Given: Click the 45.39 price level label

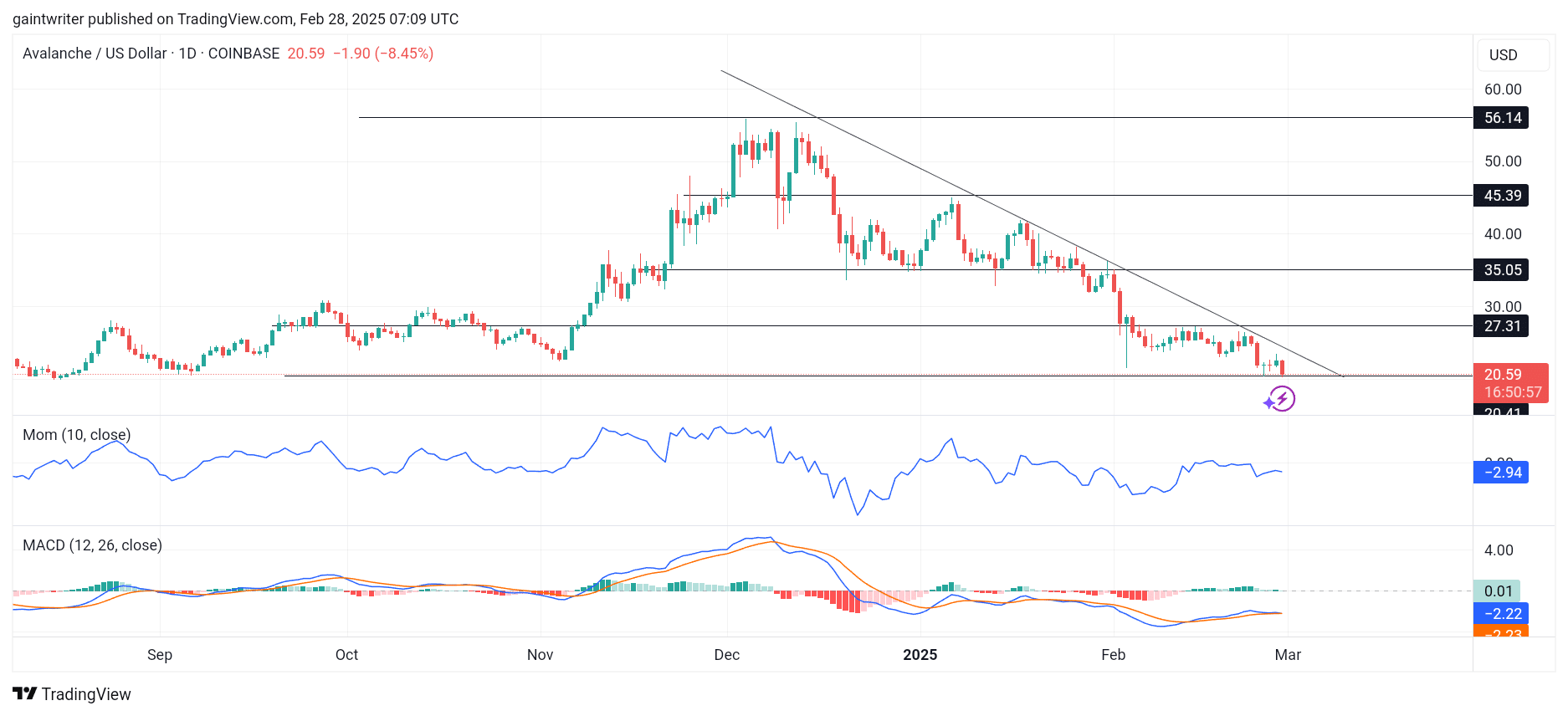Looking at the screenshot, I should [1501, 196].
